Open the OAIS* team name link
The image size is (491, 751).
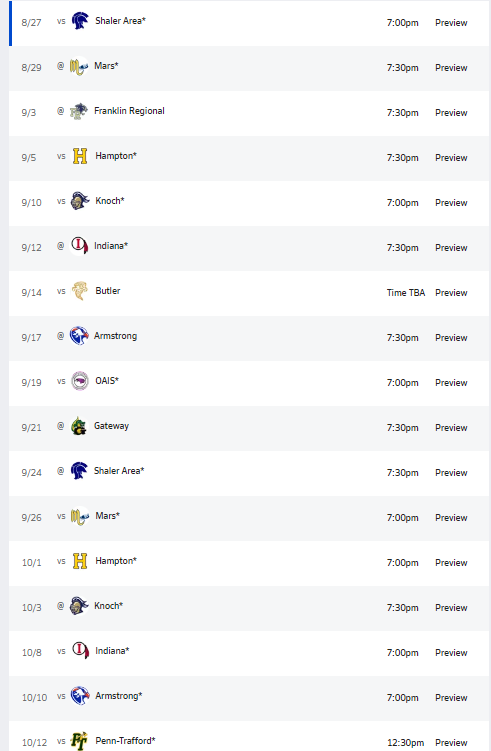click(107, 381)
